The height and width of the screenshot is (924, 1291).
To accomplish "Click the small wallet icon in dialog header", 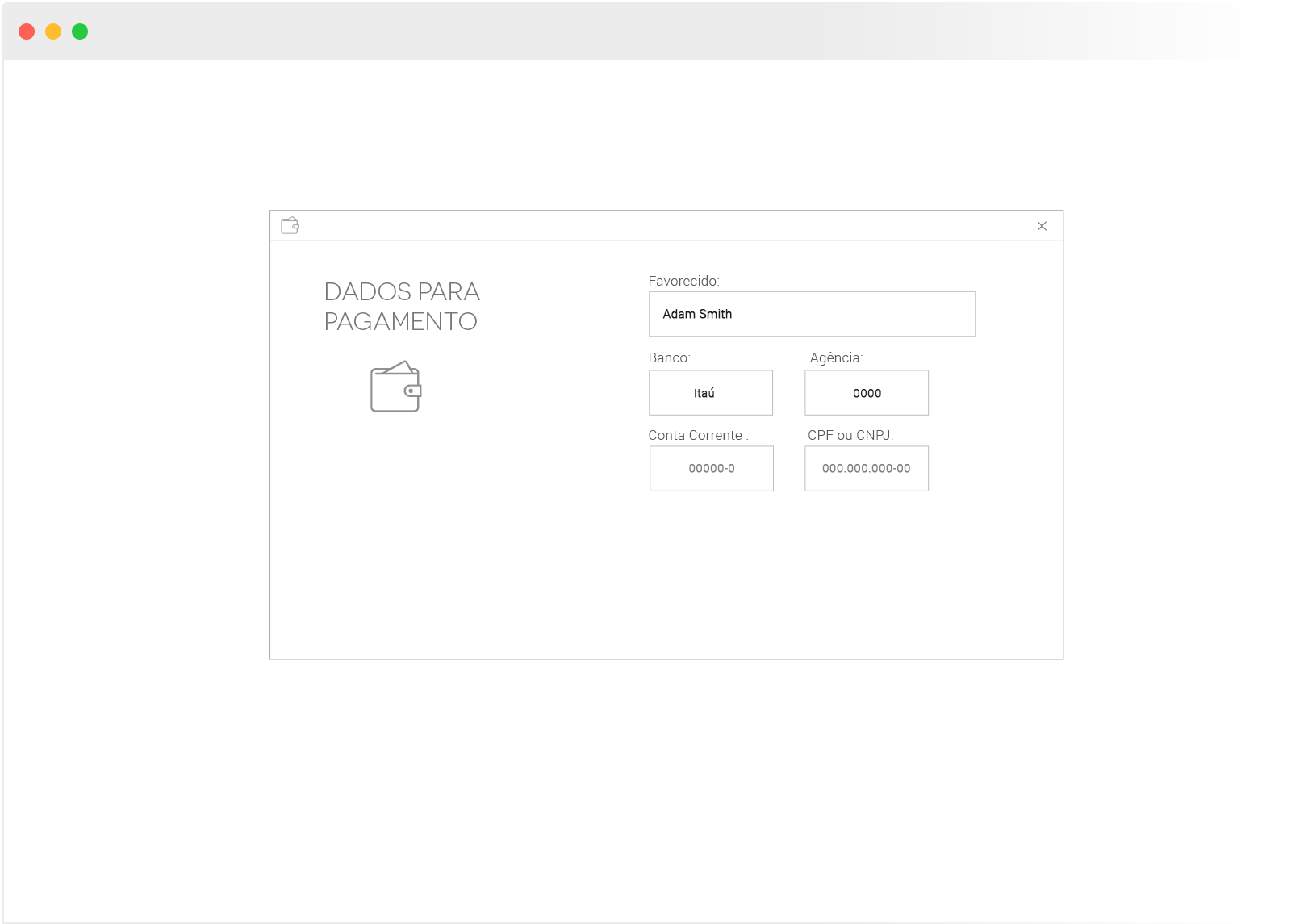I will (290, 225).
